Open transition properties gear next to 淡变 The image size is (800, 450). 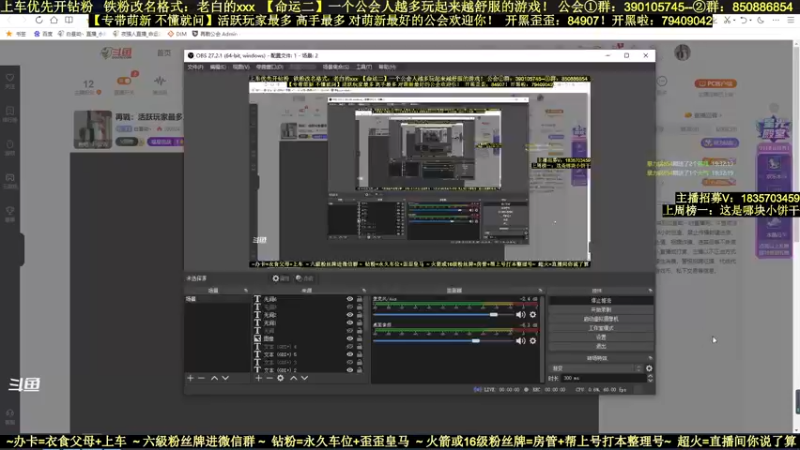point(649,368)
